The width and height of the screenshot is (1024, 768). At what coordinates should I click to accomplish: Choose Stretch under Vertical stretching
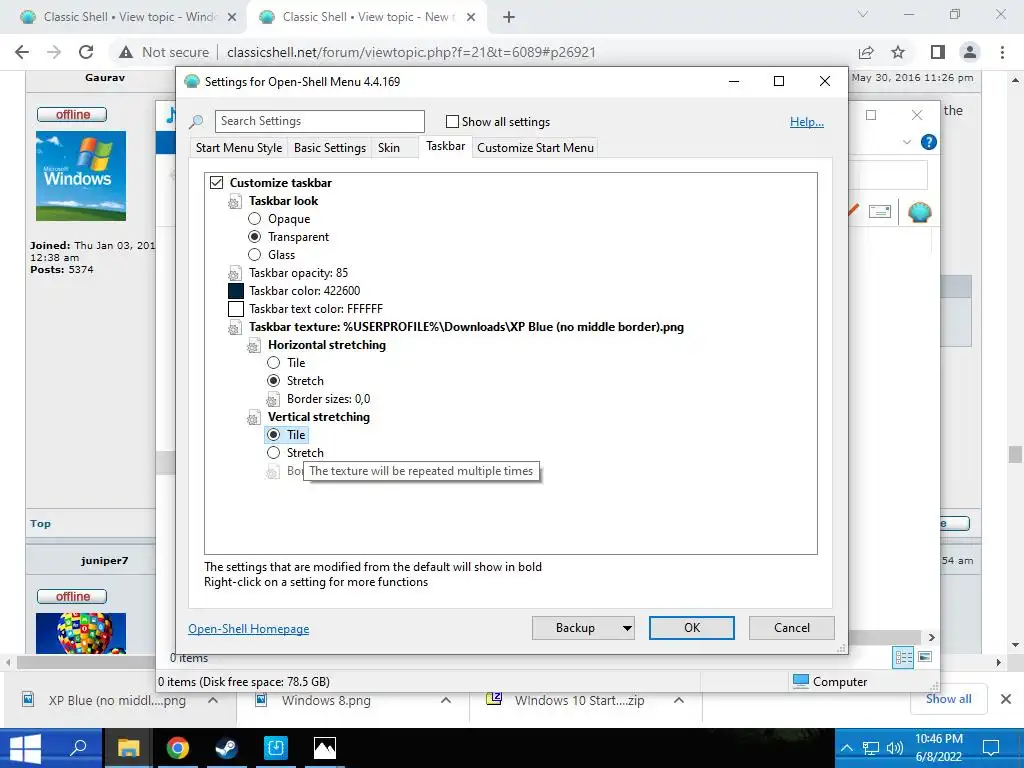click(274, 453)
